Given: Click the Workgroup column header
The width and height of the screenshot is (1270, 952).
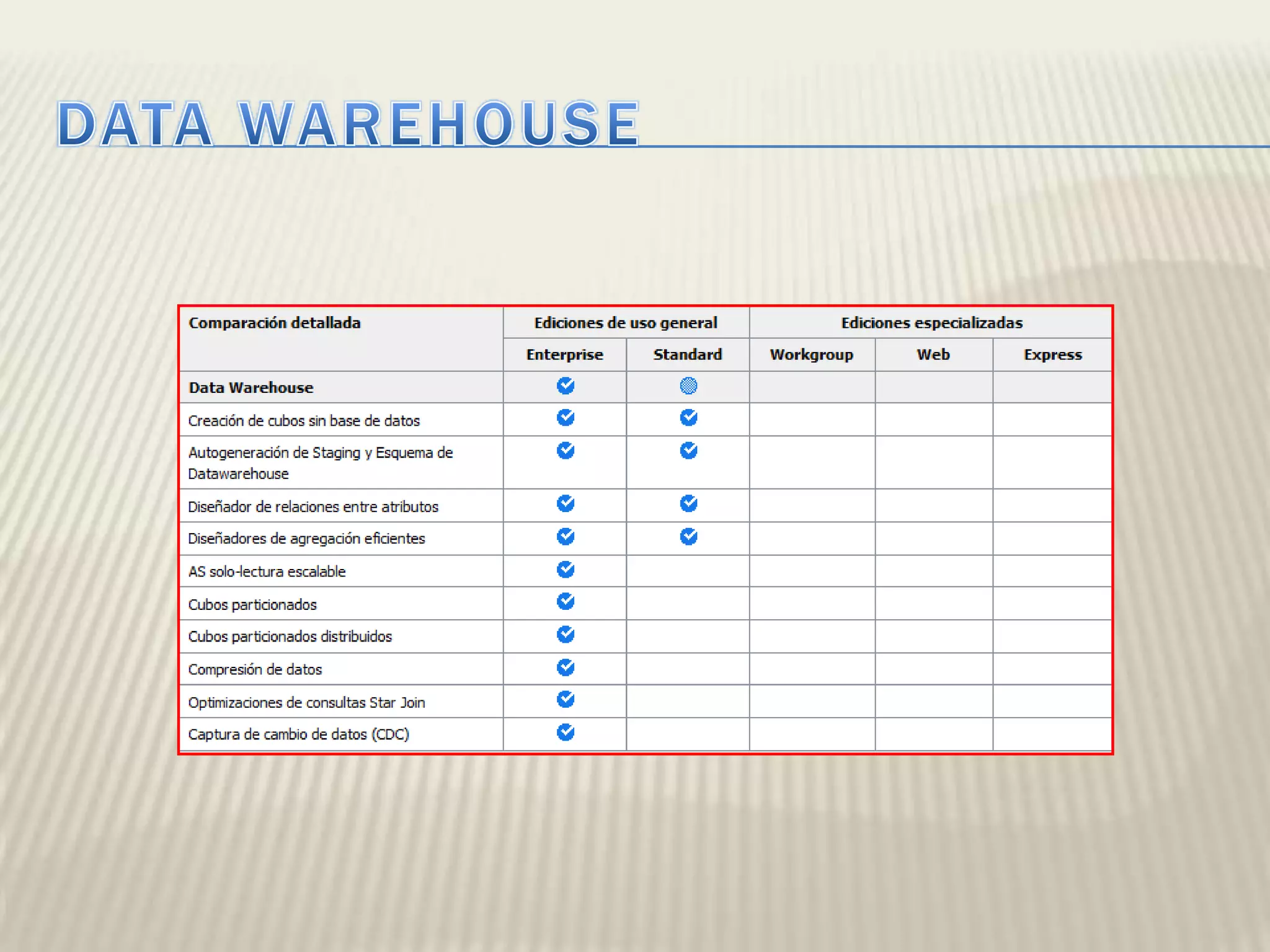Looking at the screenshot, I should [812, 355].
